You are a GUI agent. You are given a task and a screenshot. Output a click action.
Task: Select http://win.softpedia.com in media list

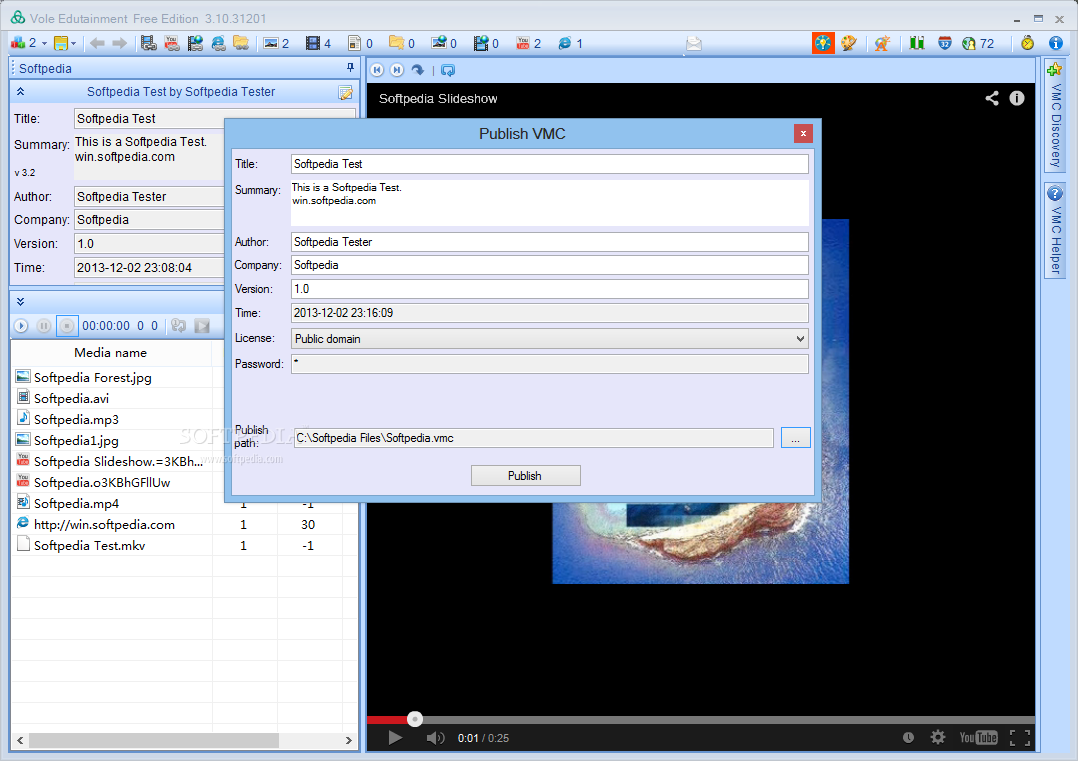tap(104, 525)
